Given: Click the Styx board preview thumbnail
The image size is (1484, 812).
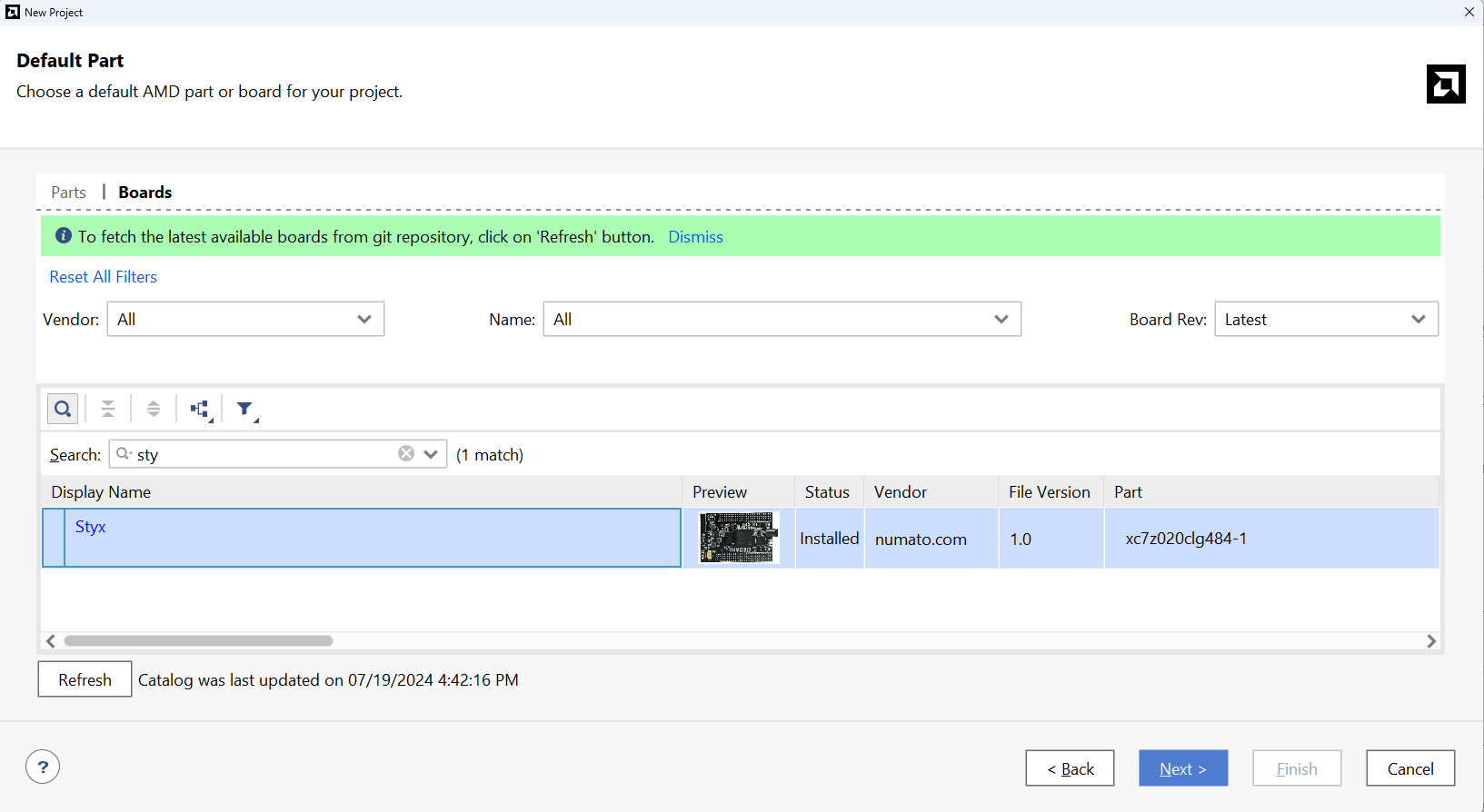Looking at the screenshot, I should click(739, 538).
